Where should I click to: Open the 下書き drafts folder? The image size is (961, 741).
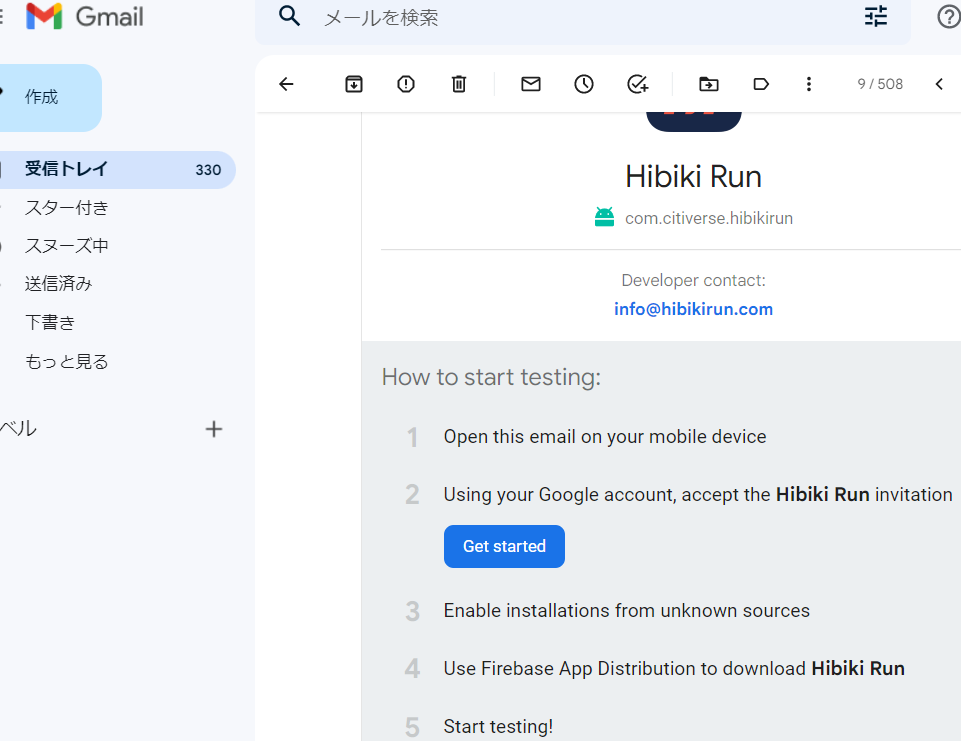[x=50, y=322]
